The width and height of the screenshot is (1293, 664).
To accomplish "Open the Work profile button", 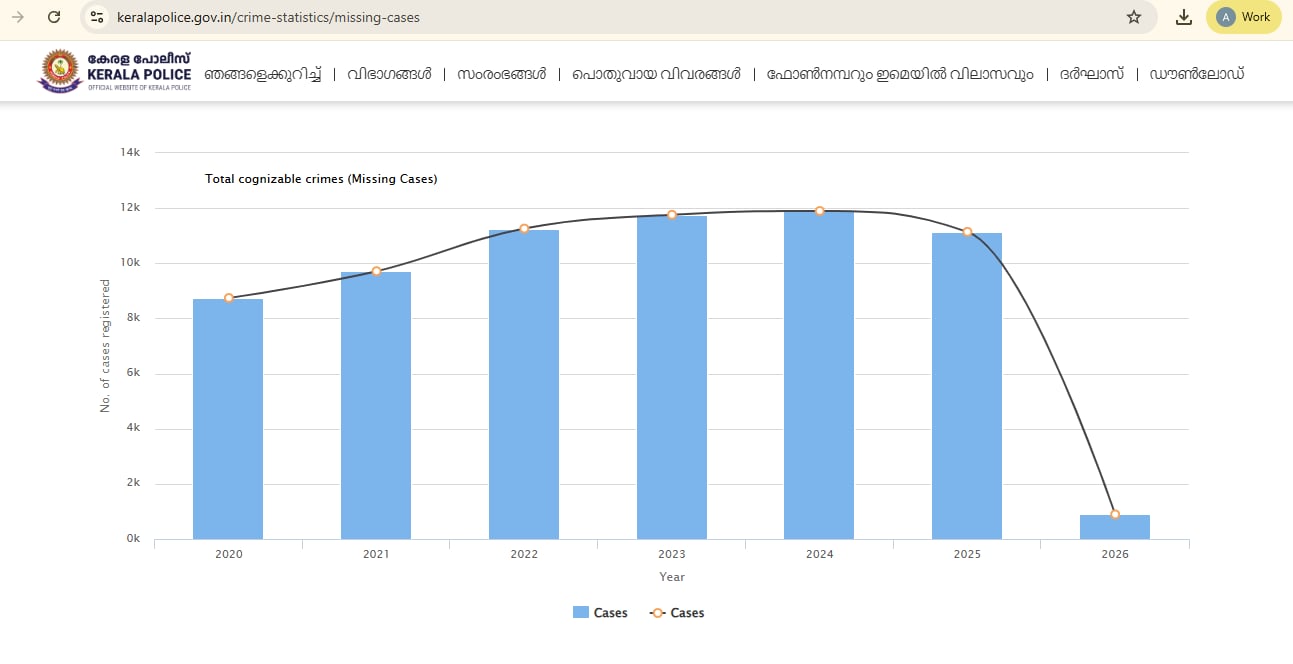I will pyautogui.click(x=1243, y=17).
